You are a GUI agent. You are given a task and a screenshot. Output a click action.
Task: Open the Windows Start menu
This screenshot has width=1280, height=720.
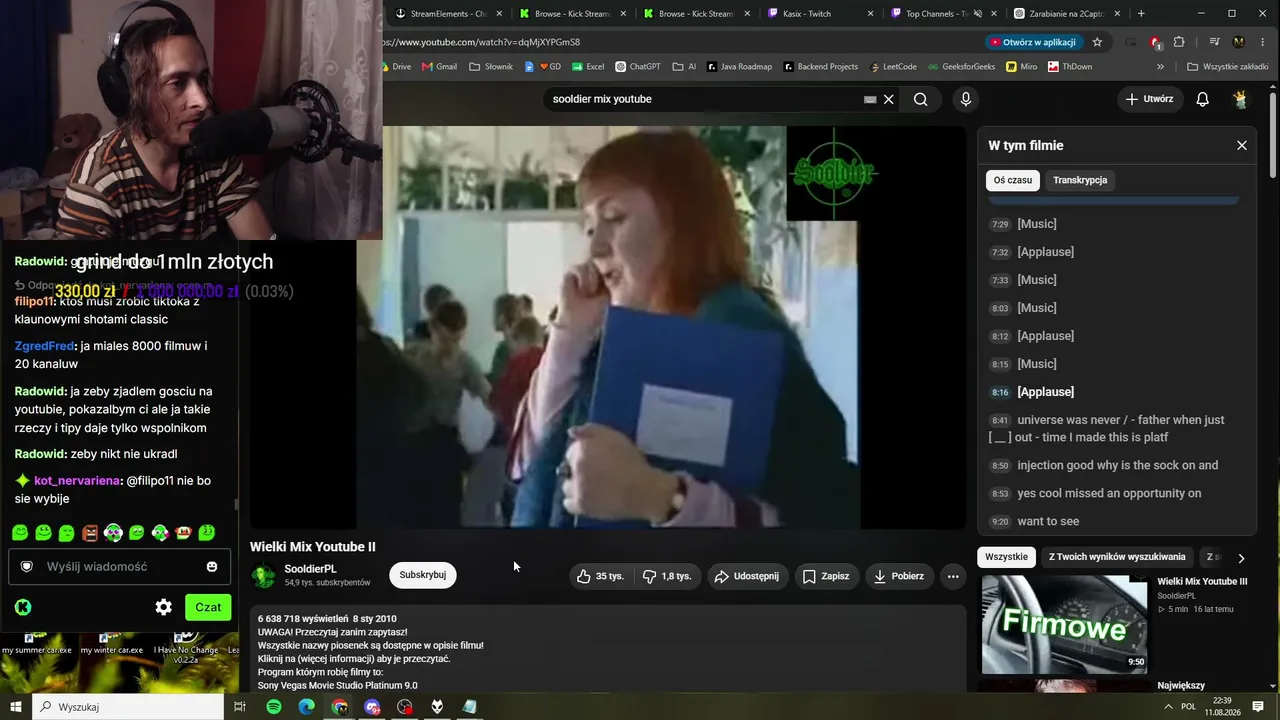click(x=16, y=707)
